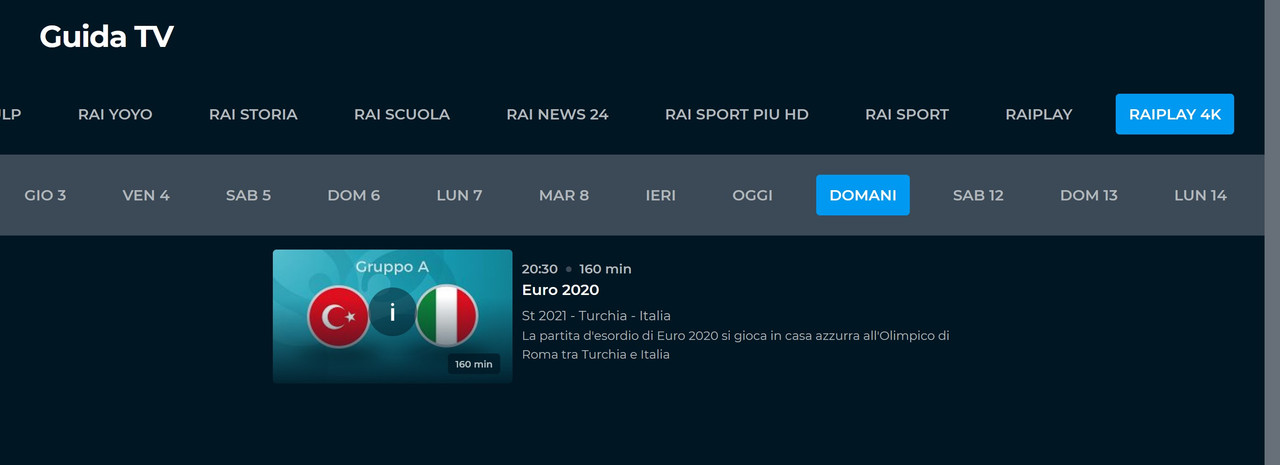Pick the day LUN 7
This screenshot has height=465, width=1280.
[460, 195]
